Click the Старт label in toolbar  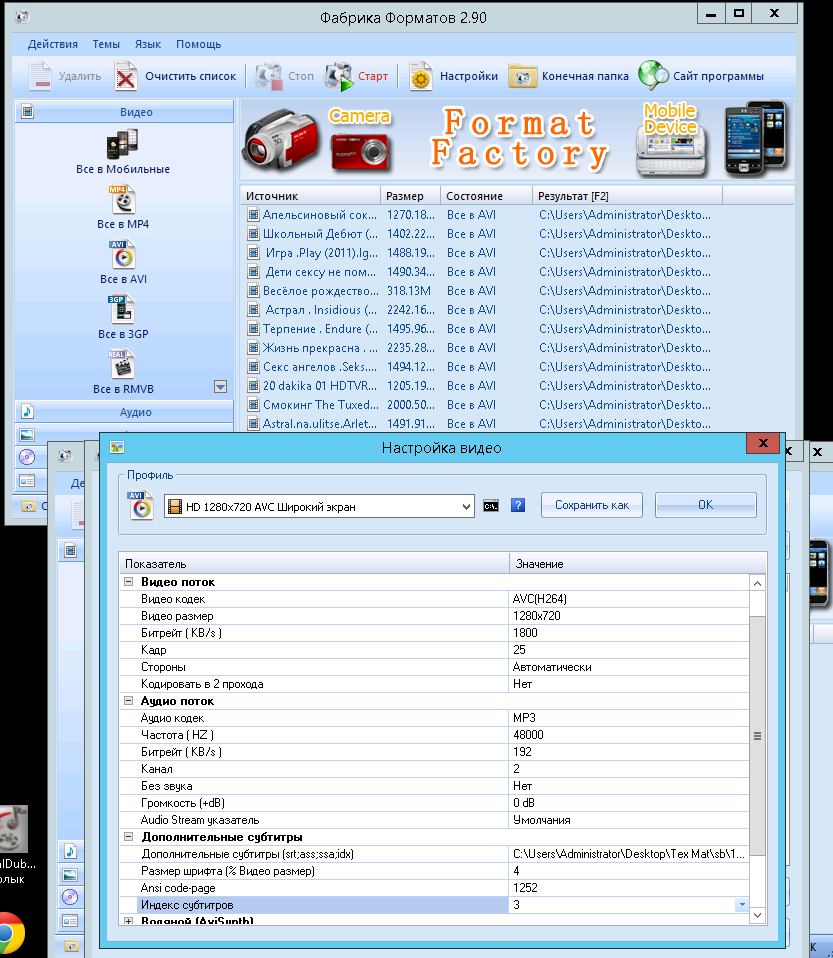tap(373, 76)
